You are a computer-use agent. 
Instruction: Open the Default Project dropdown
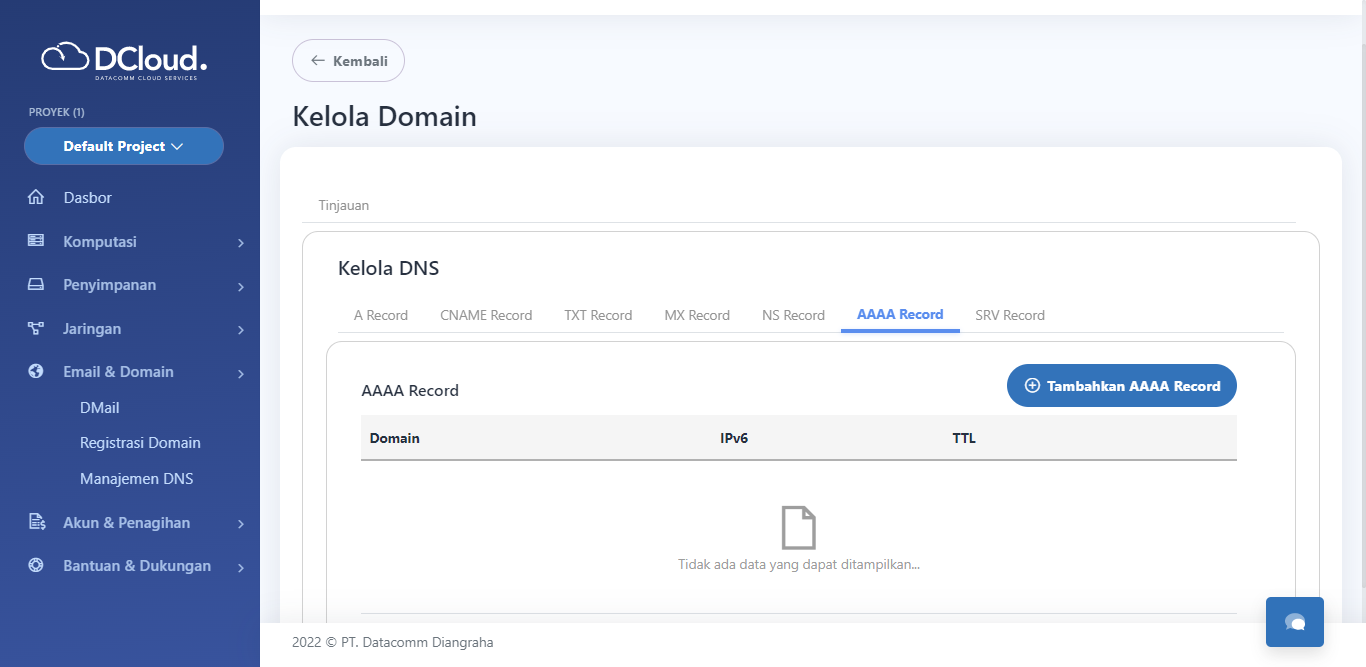click(124, 146)
